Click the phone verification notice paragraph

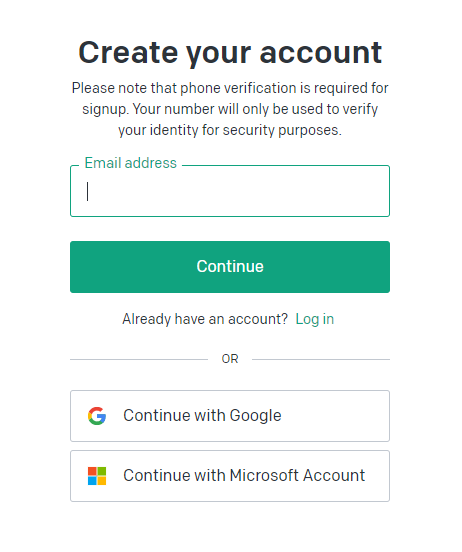[230, 109]
